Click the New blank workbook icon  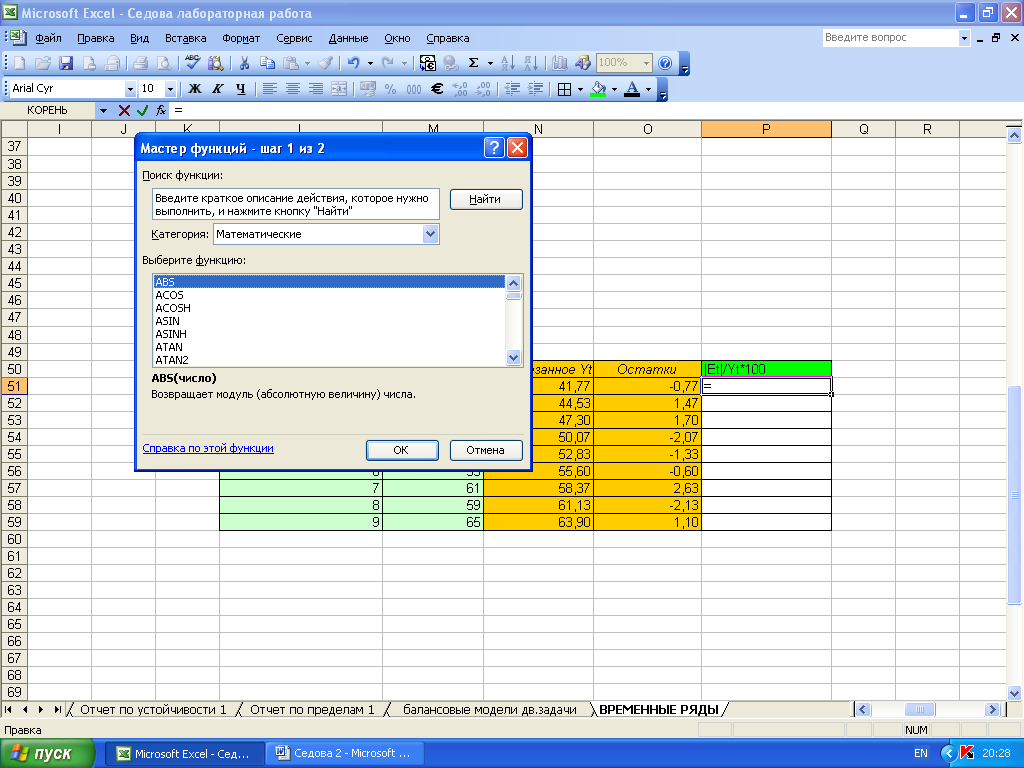click(20, 63)
